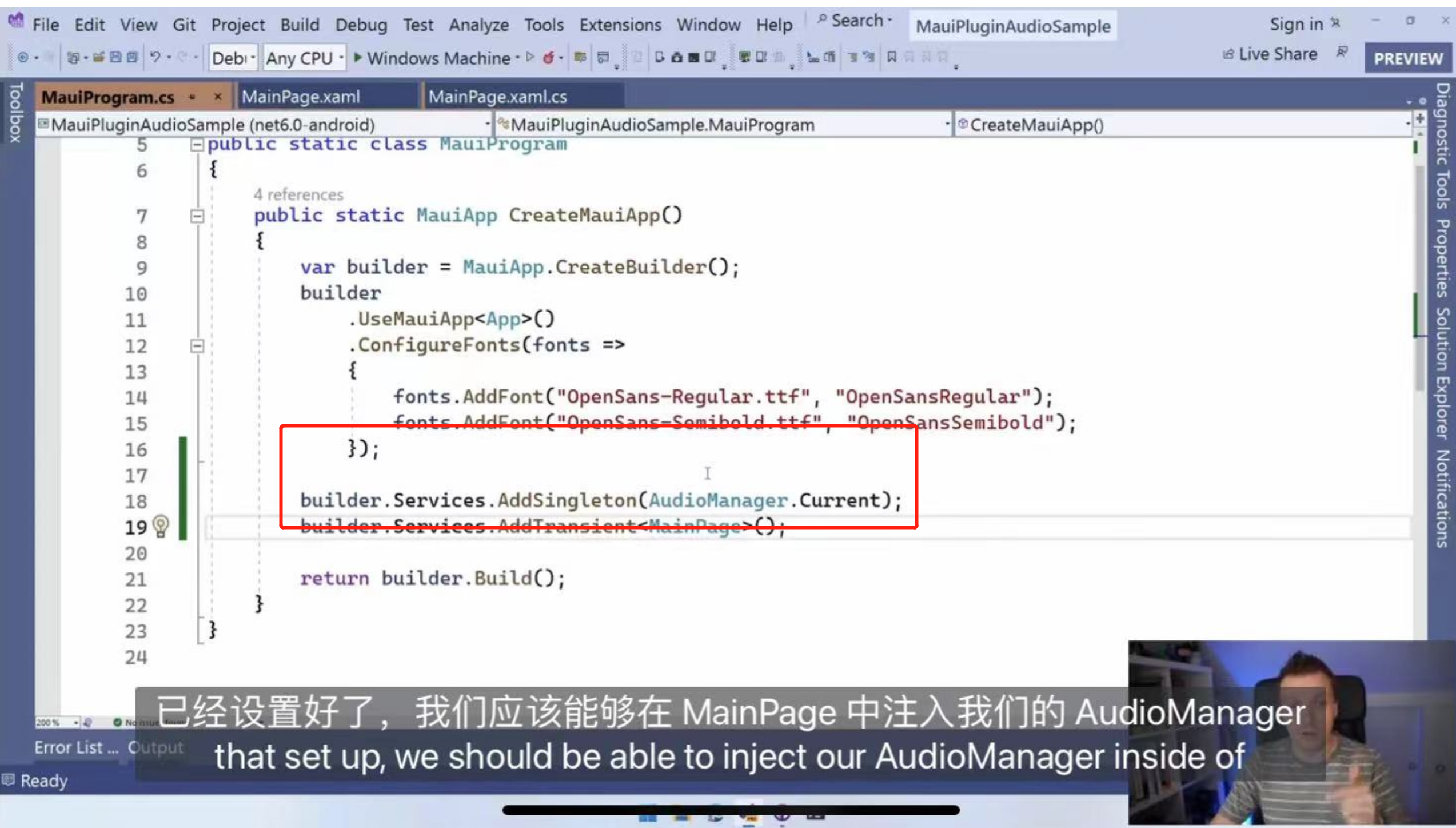Open the Extensions menu
This screenshot has height=828, width=1456.
tap(620, 25)
